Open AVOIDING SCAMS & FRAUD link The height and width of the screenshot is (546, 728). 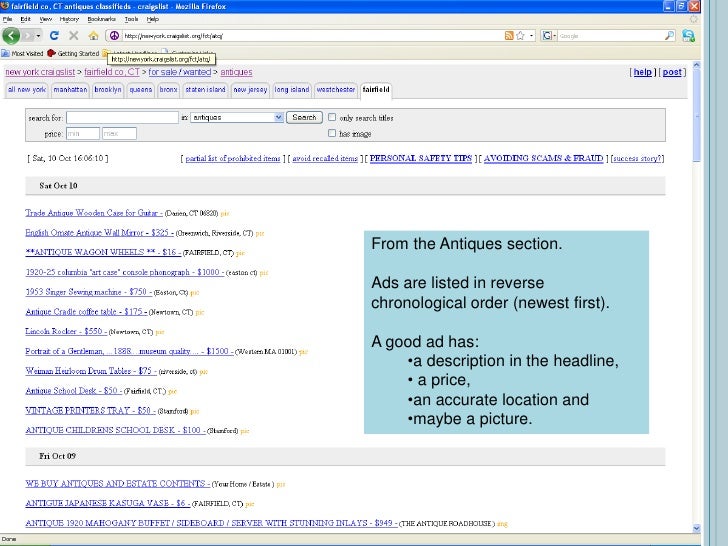coord(543,158)
